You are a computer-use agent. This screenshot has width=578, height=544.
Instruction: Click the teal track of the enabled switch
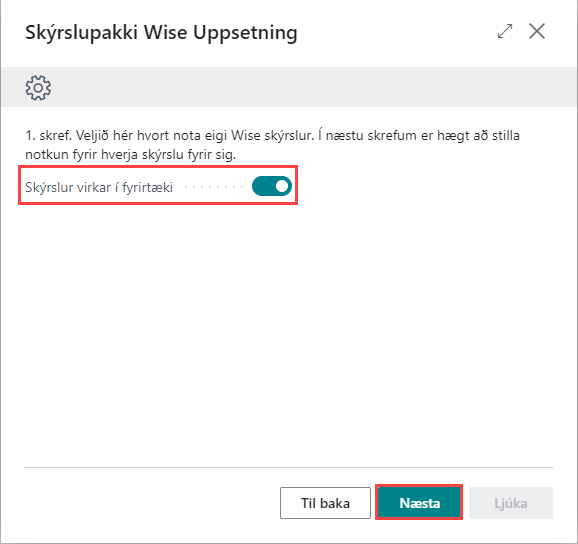(x=263, y=186)
